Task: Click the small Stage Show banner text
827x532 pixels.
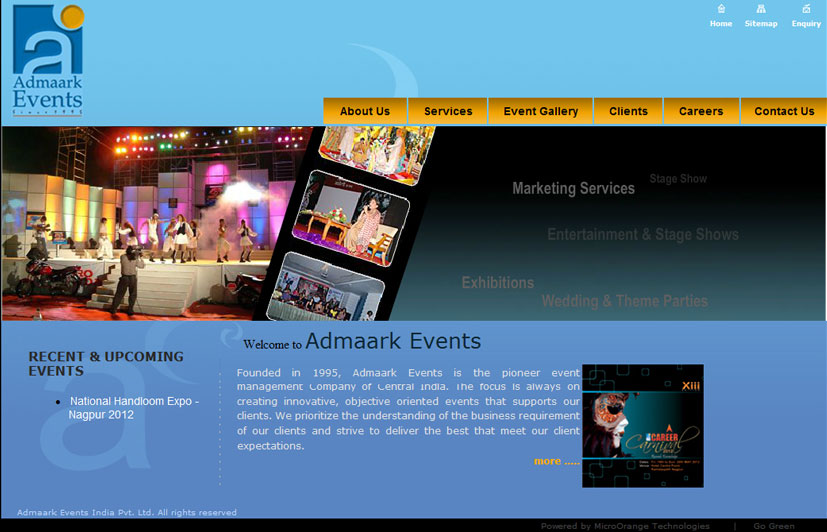Action: click(x=678, y=179)
